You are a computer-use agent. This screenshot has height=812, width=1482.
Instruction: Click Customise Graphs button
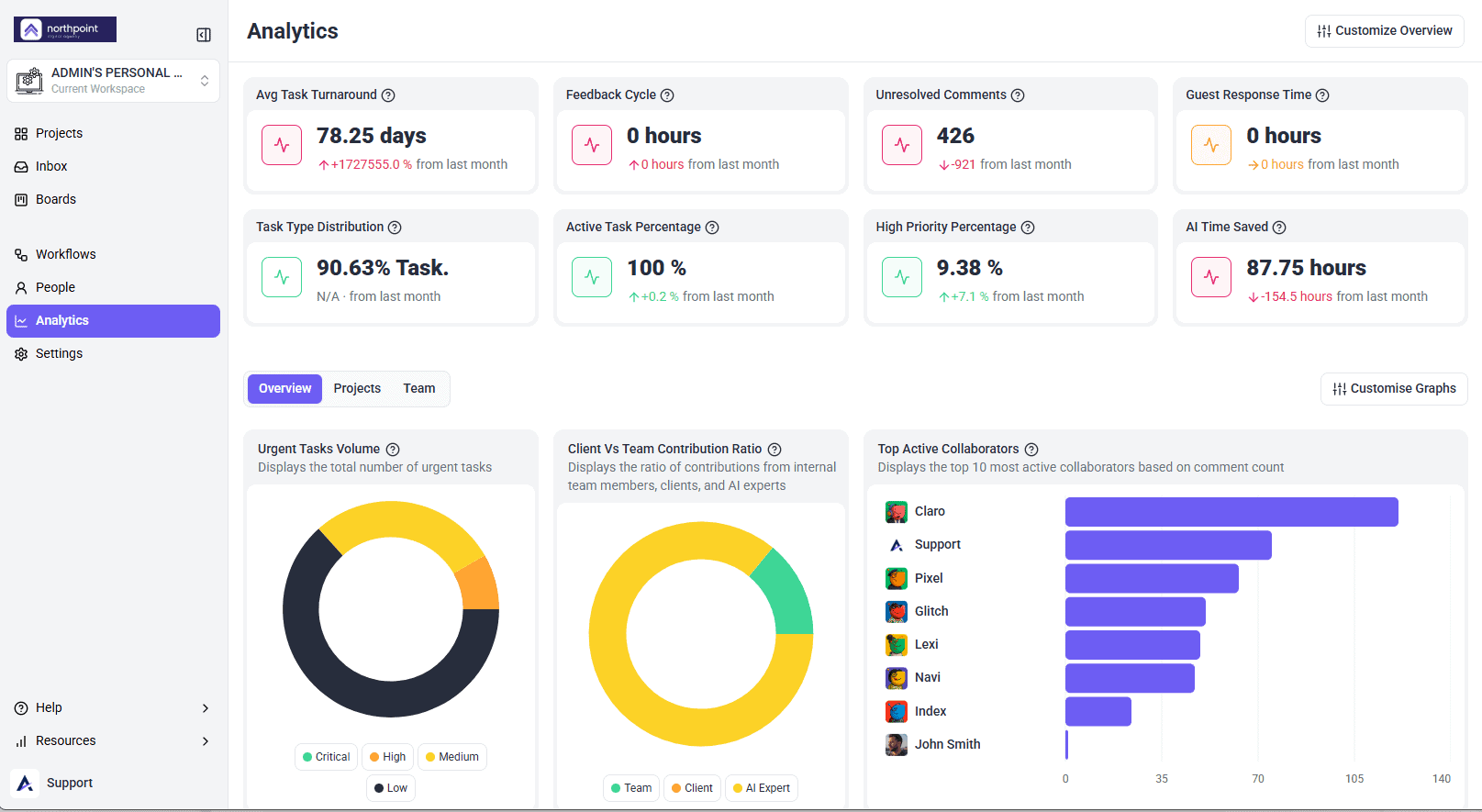(x=1394, y=389)
